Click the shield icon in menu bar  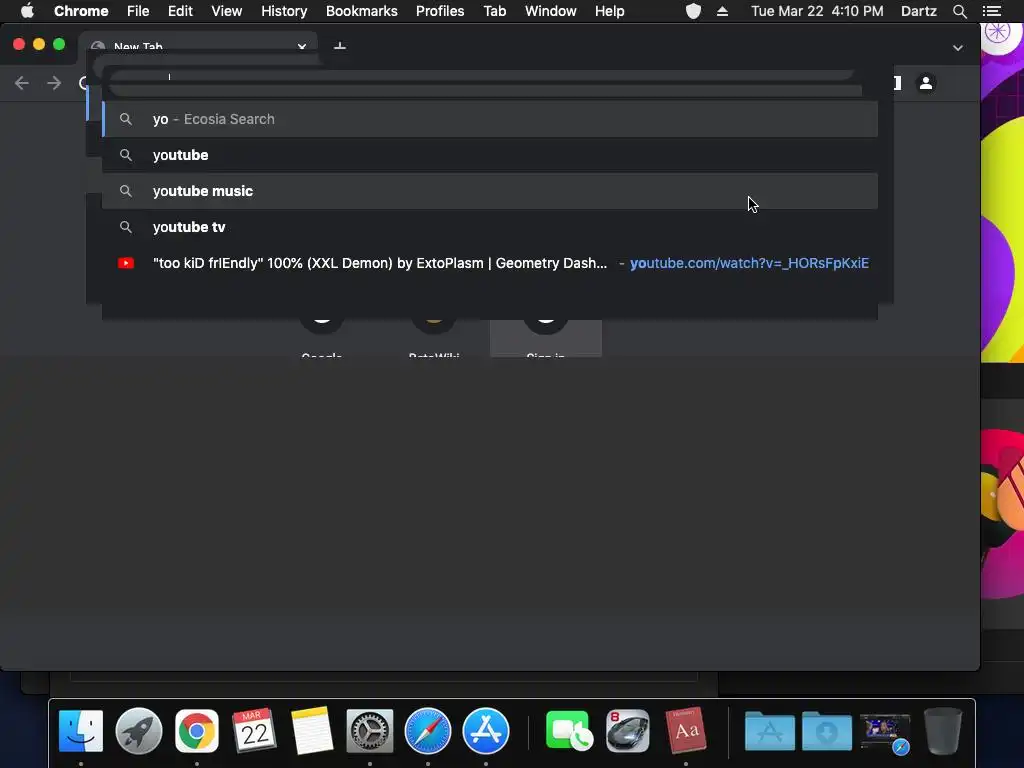pos(694,11)
